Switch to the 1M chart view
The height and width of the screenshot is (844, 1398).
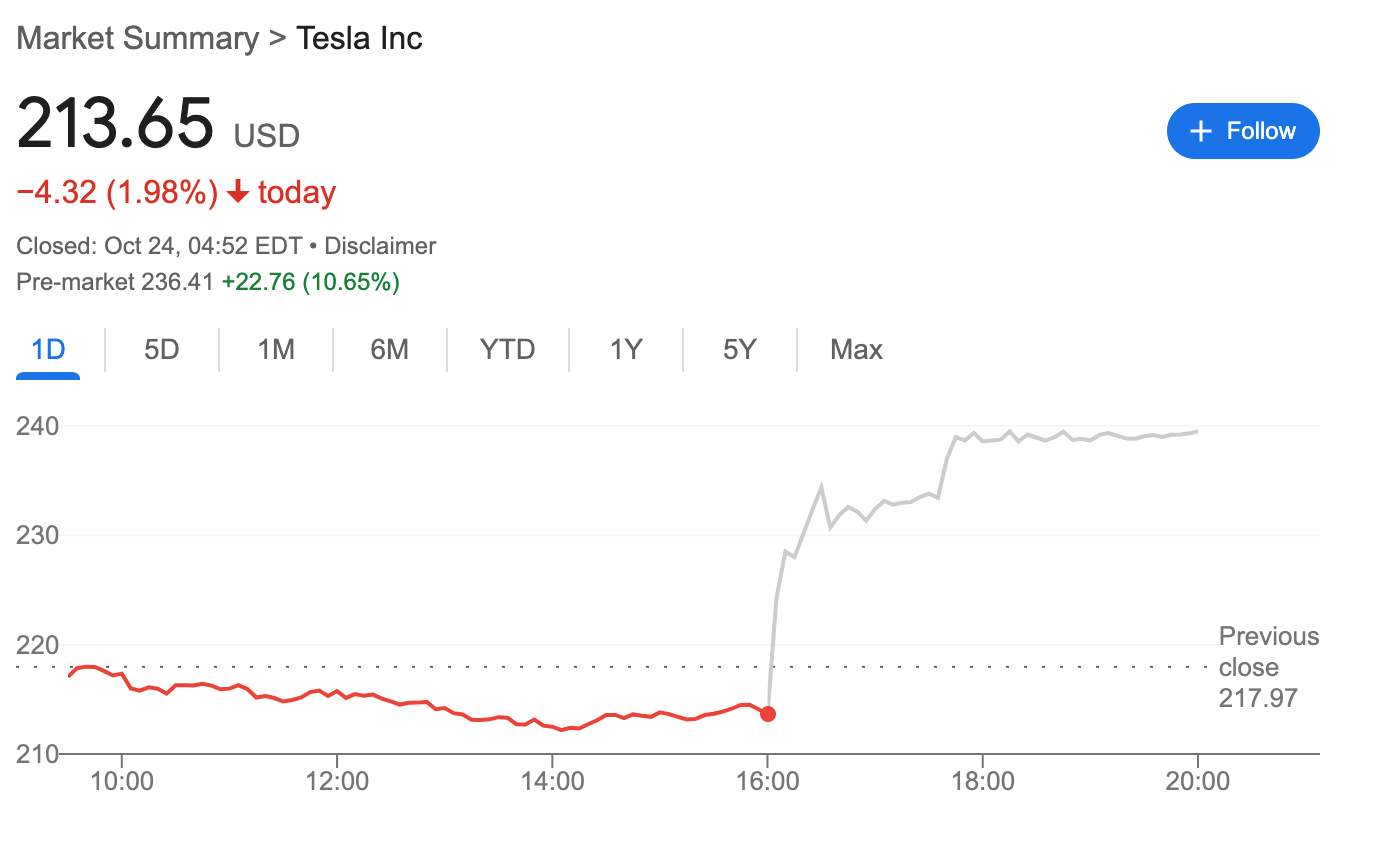(x=274, y=349)
